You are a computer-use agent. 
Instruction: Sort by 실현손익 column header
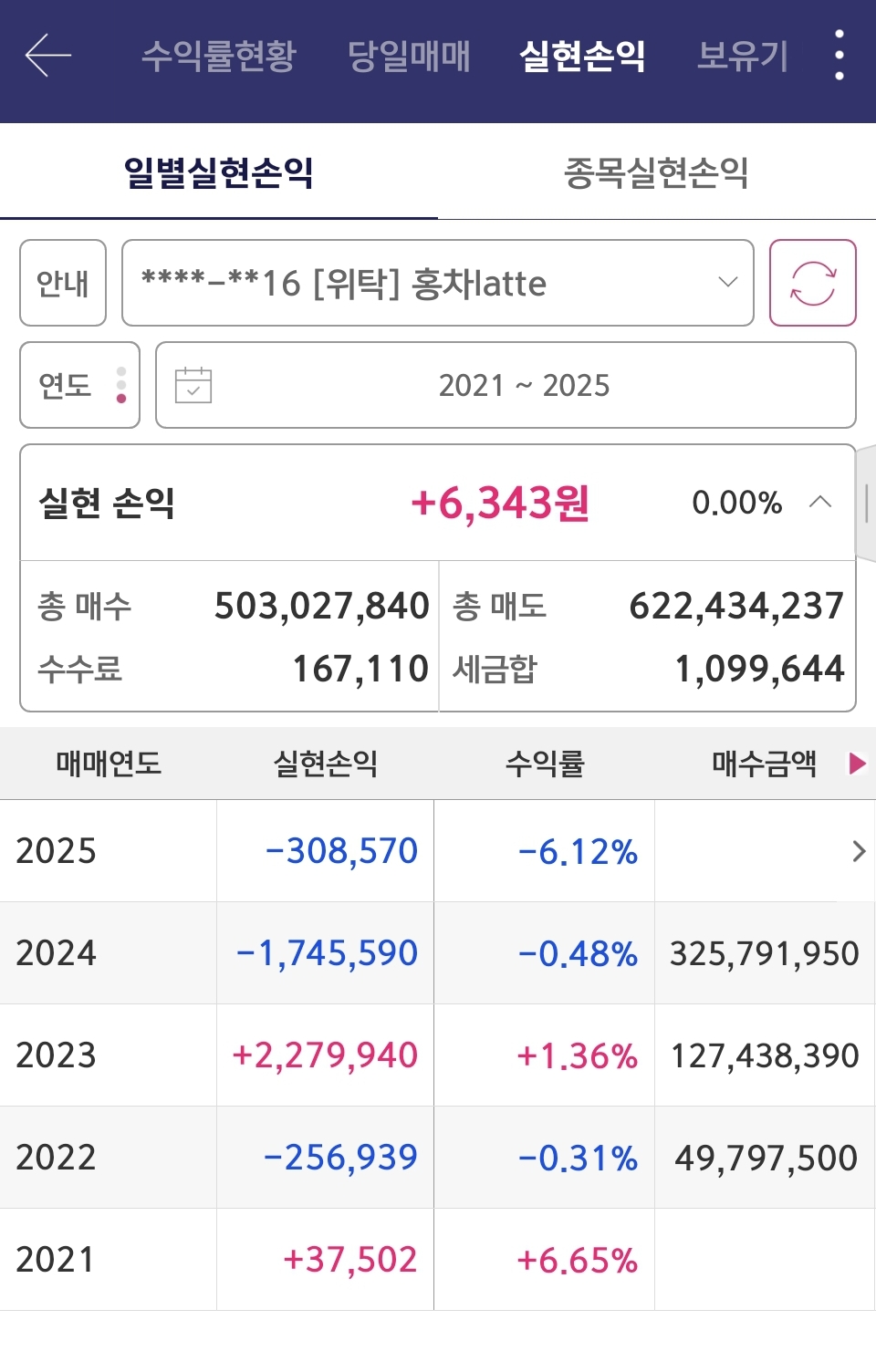[x=326, y=764]
